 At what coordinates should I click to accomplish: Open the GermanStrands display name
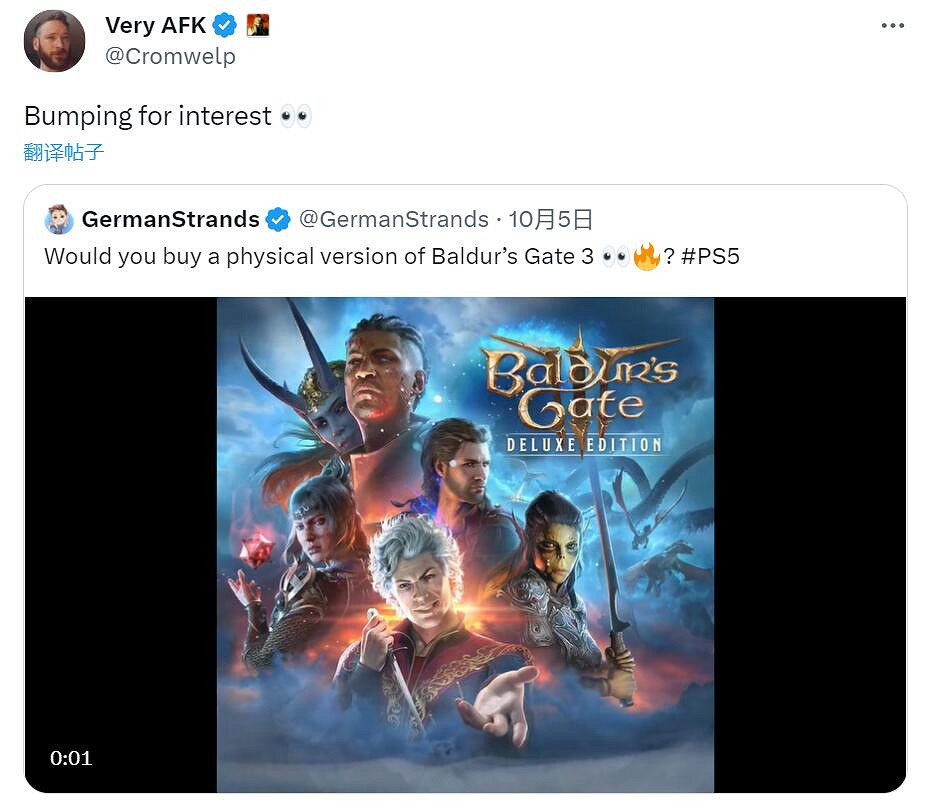pyautogui.click(x=170, y=220)
